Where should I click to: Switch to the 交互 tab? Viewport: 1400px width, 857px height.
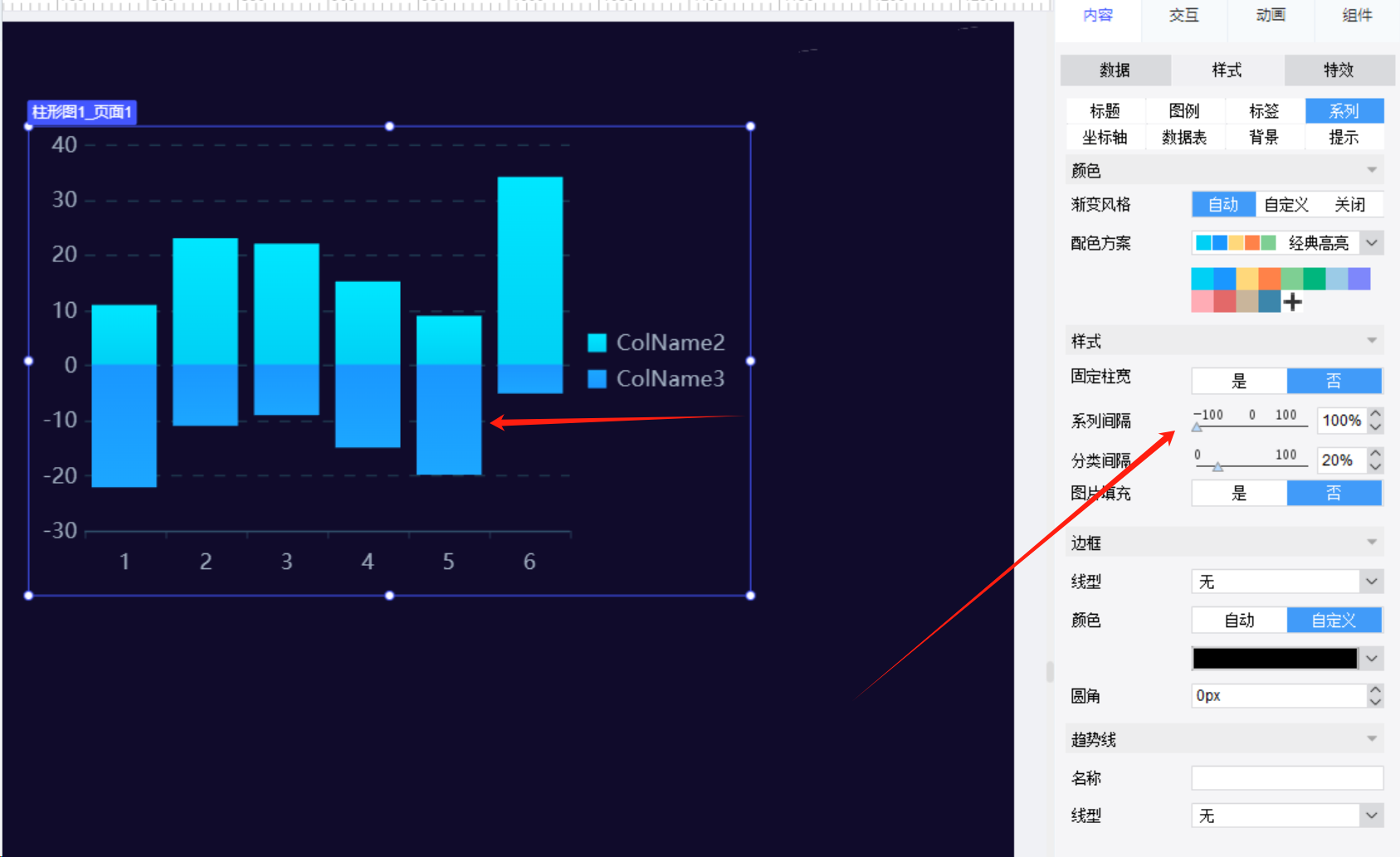click(x=1184, y=15)
